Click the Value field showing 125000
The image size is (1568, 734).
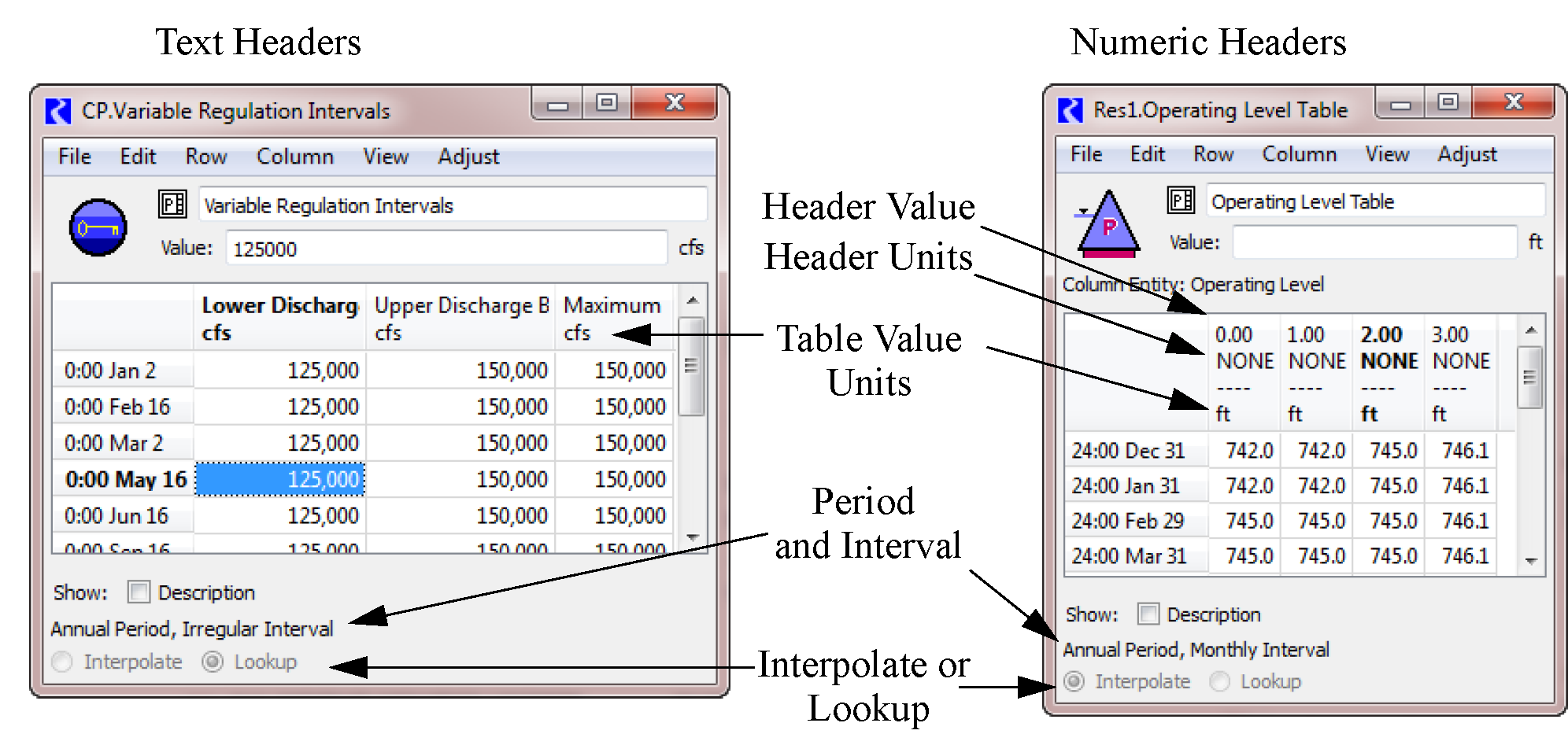[446, 249]
